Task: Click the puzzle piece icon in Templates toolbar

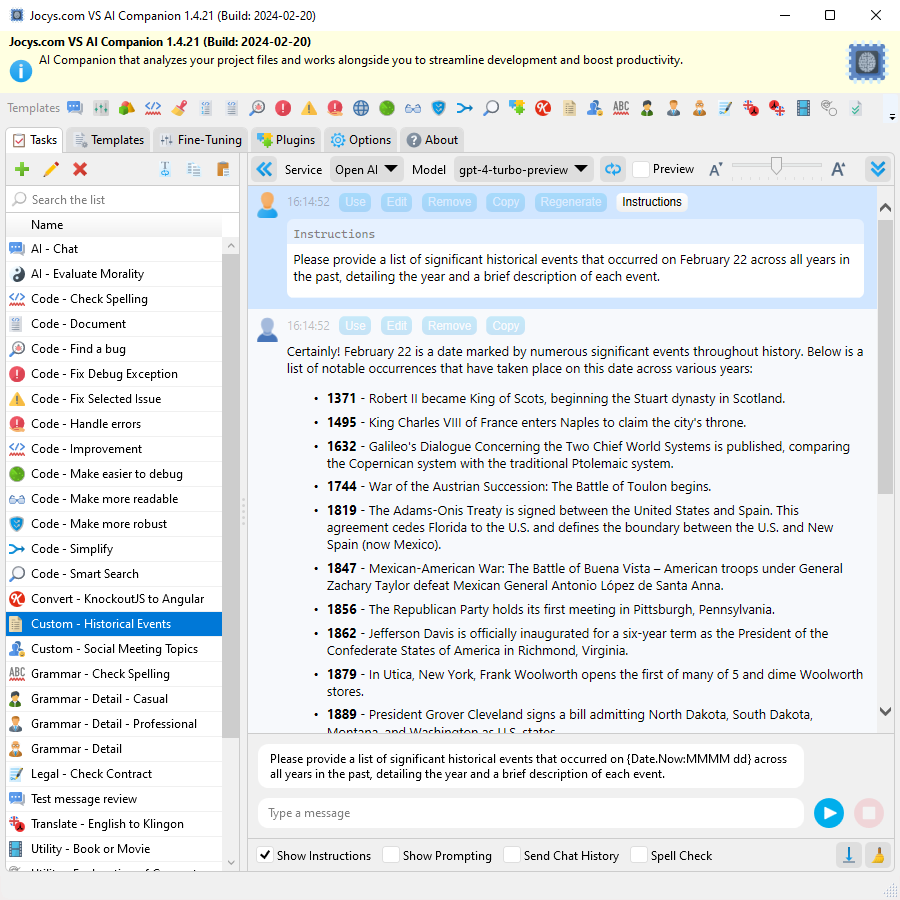Action: click(x=517, y=108)
